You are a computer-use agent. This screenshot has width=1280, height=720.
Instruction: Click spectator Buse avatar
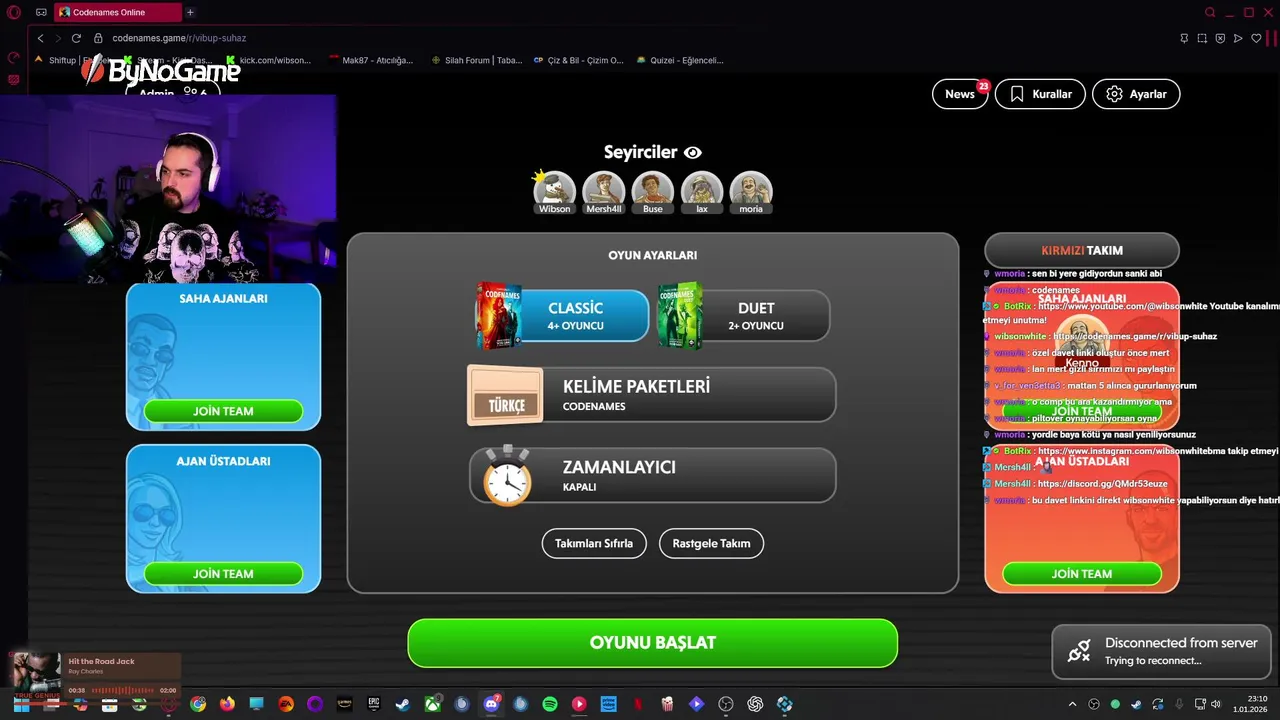653,192
